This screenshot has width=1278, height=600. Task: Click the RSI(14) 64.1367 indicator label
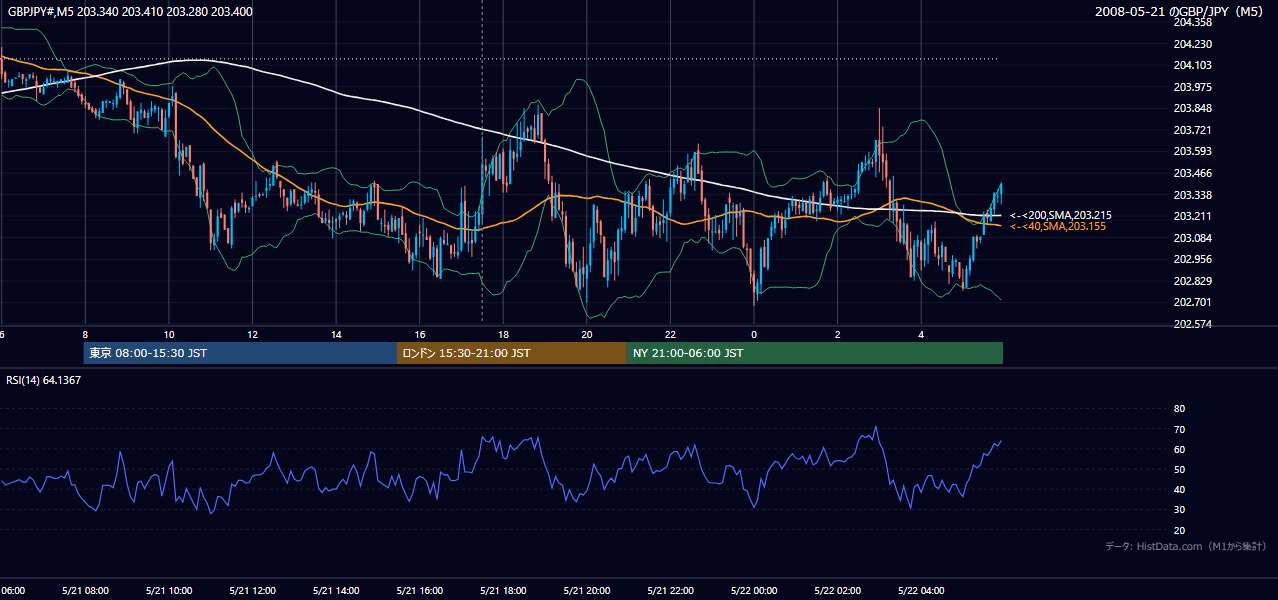pos(44,380)
